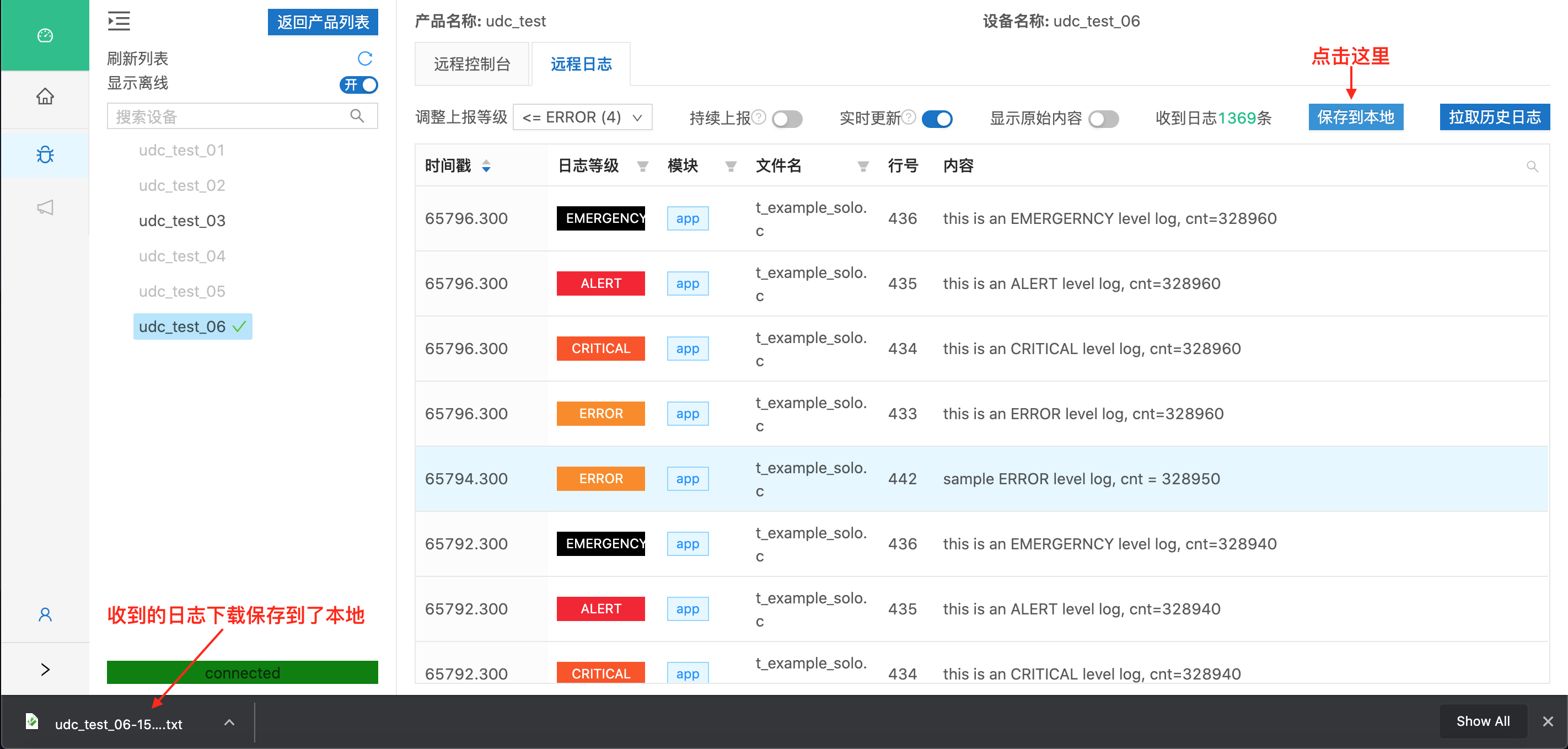Click ERROR tag in line 433 row
The width and height of the screenshot is (1568, 749).
(x=601, y=414)
